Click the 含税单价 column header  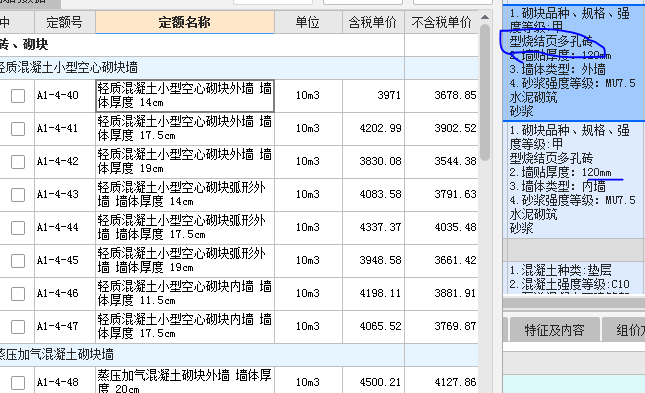pos(373,22)
